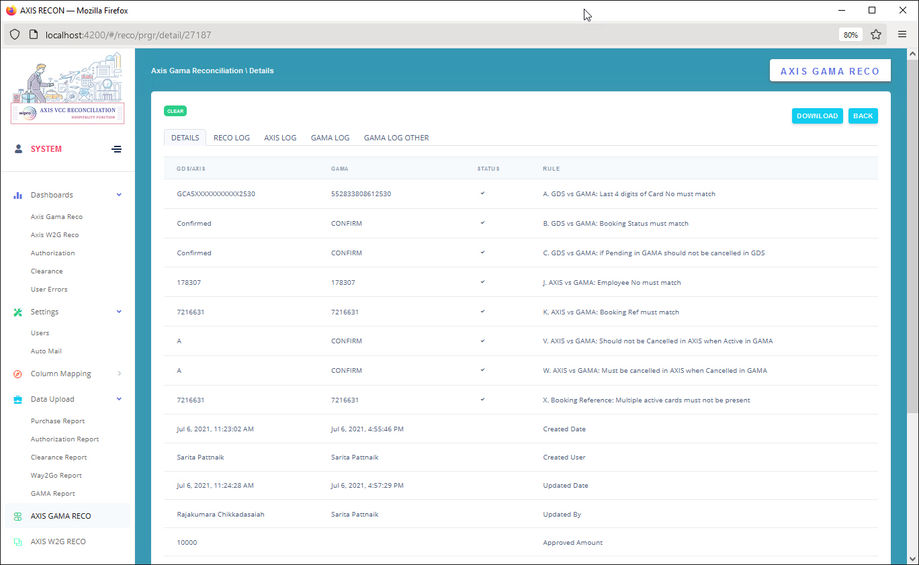Click the Settings tools icon
Screen dimensions: 919x565
point(18,312)
